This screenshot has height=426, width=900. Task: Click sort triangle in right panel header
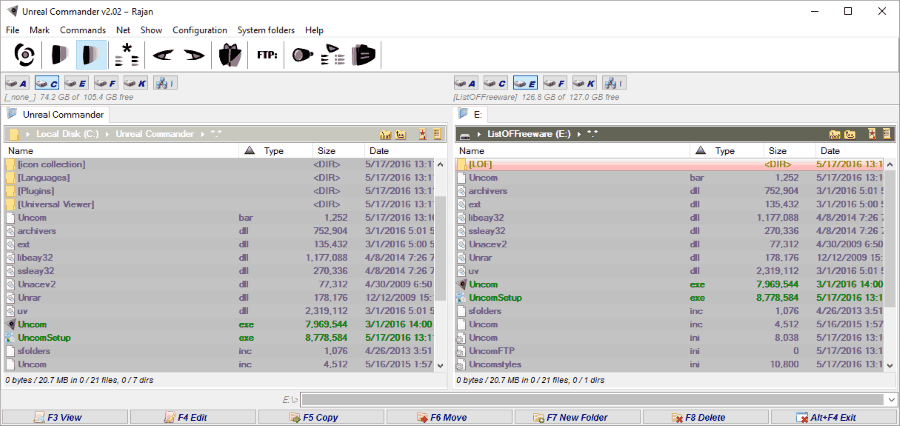point(700,151)
